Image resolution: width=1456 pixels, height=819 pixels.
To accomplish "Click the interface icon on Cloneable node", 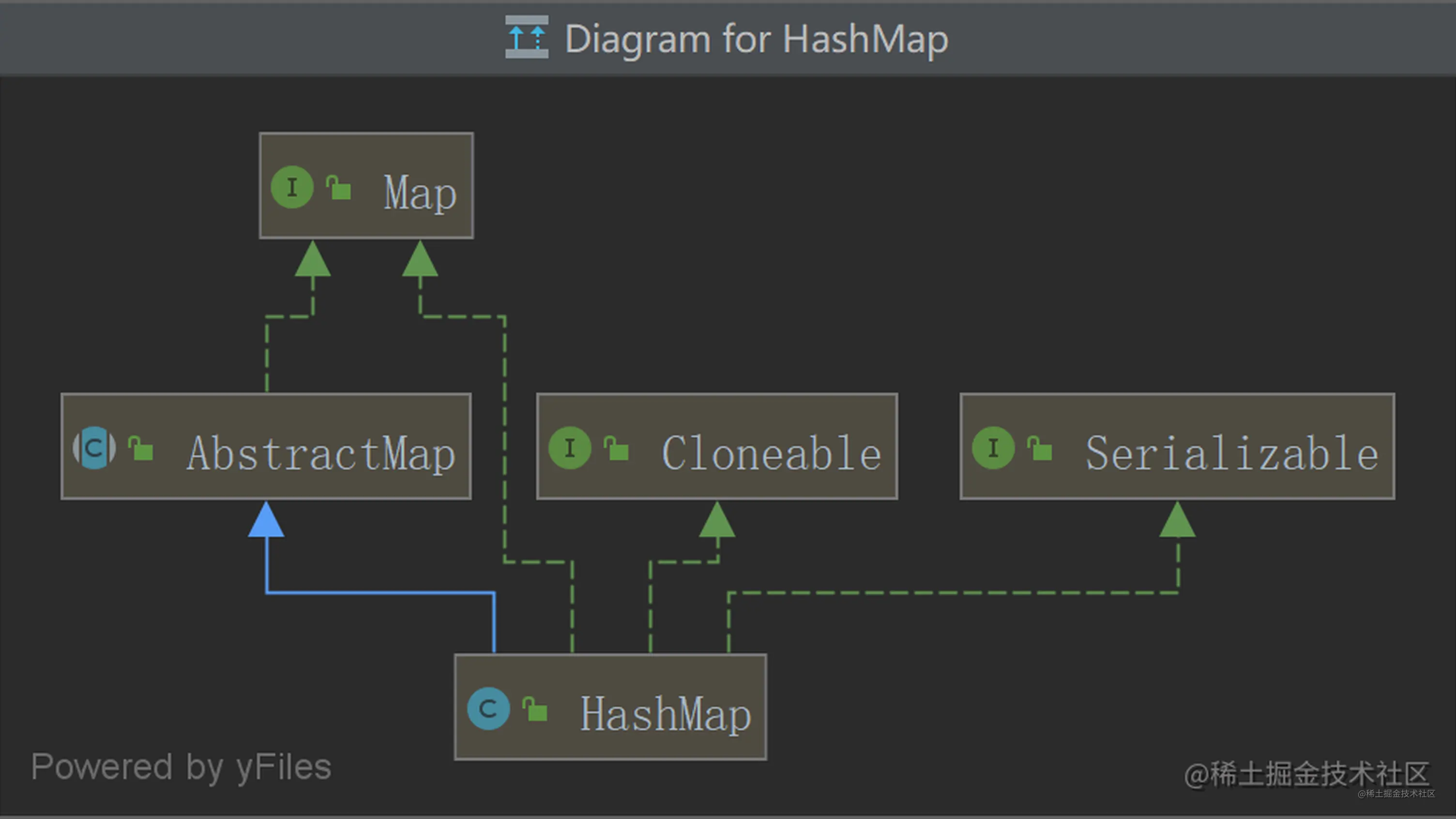I will 570,448.
